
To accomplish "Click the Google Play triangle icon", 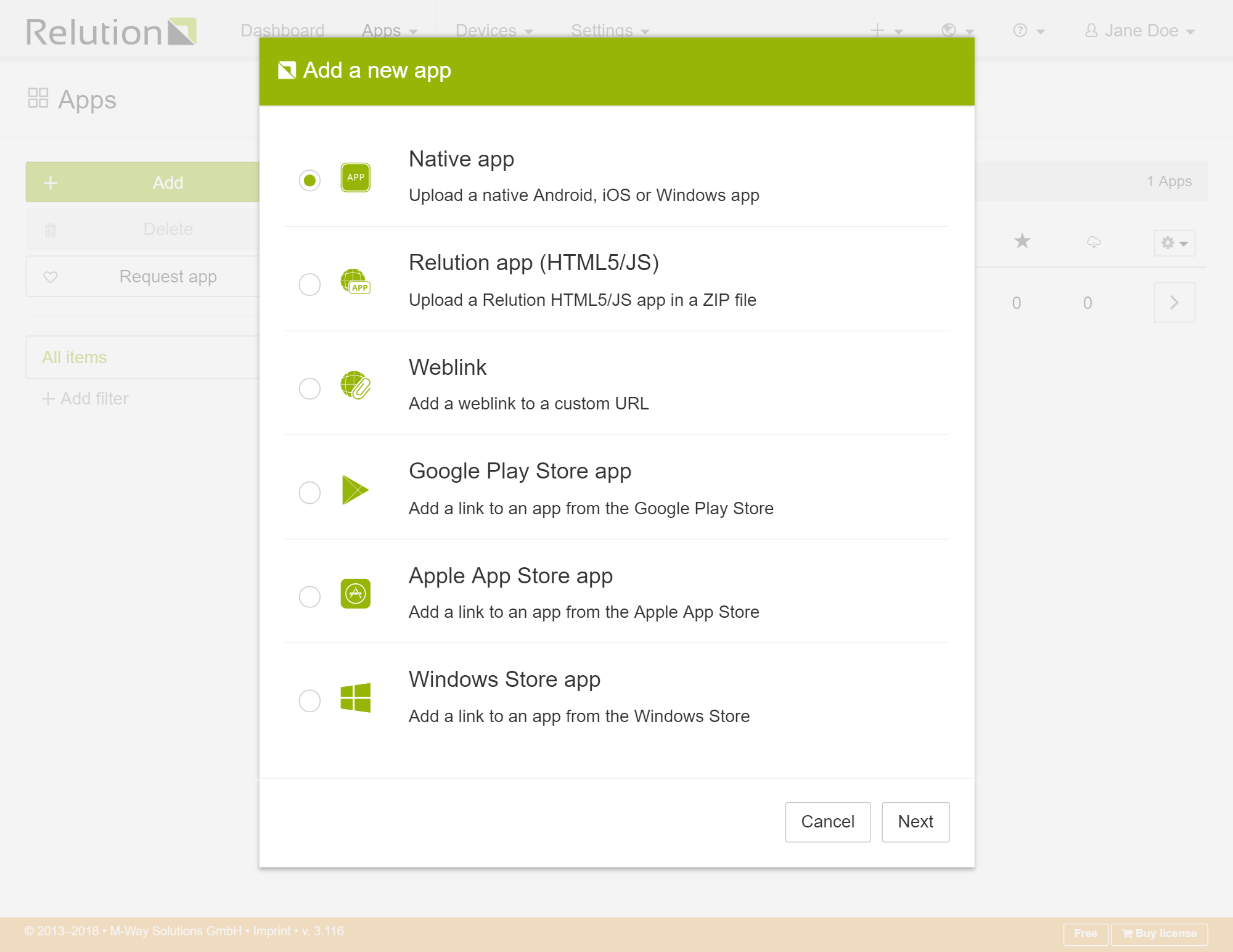I will (355, 490).
